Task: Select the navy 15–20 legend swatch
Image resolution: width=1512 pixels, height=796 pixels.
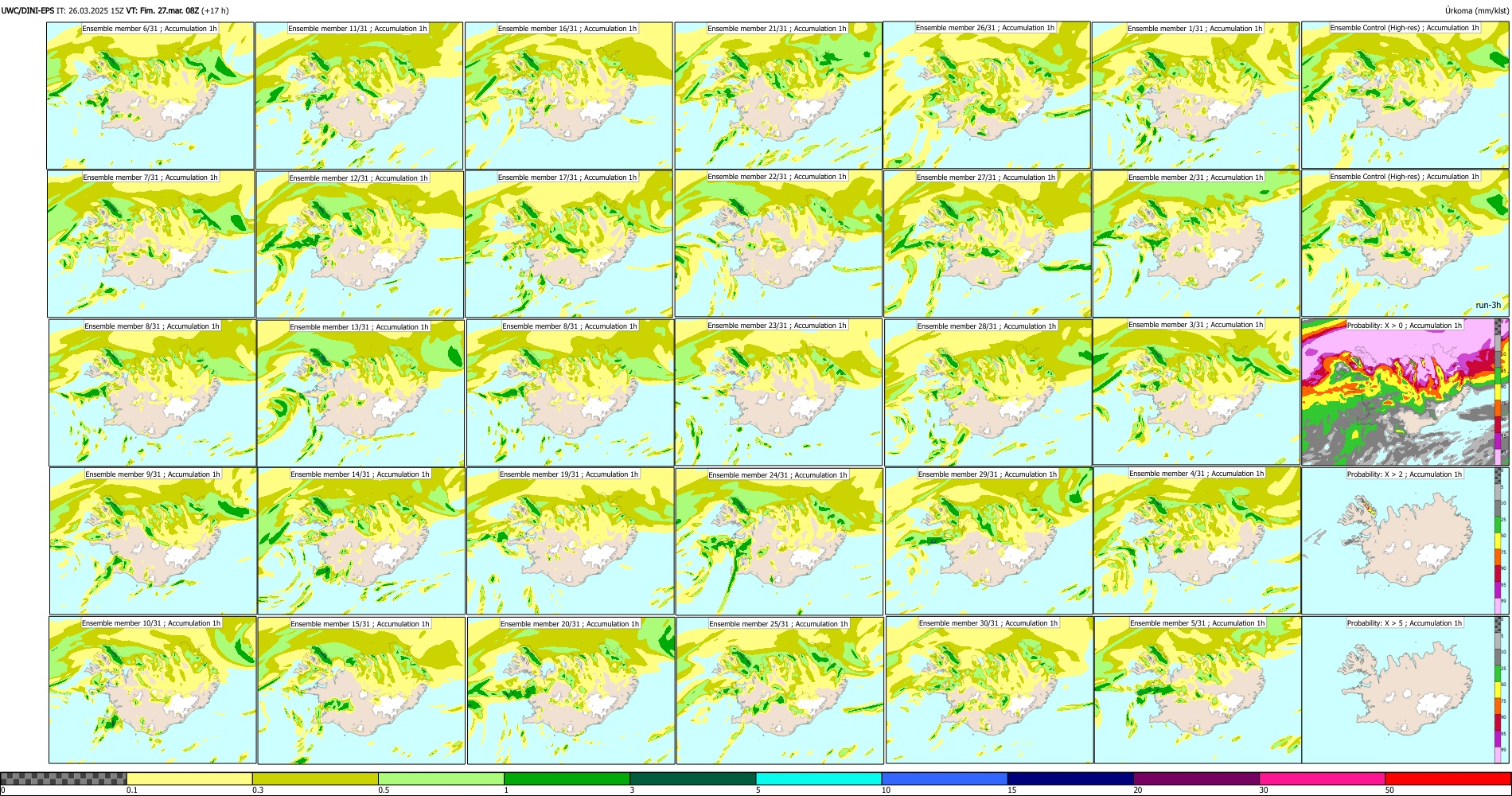Action: point(1070,778)
